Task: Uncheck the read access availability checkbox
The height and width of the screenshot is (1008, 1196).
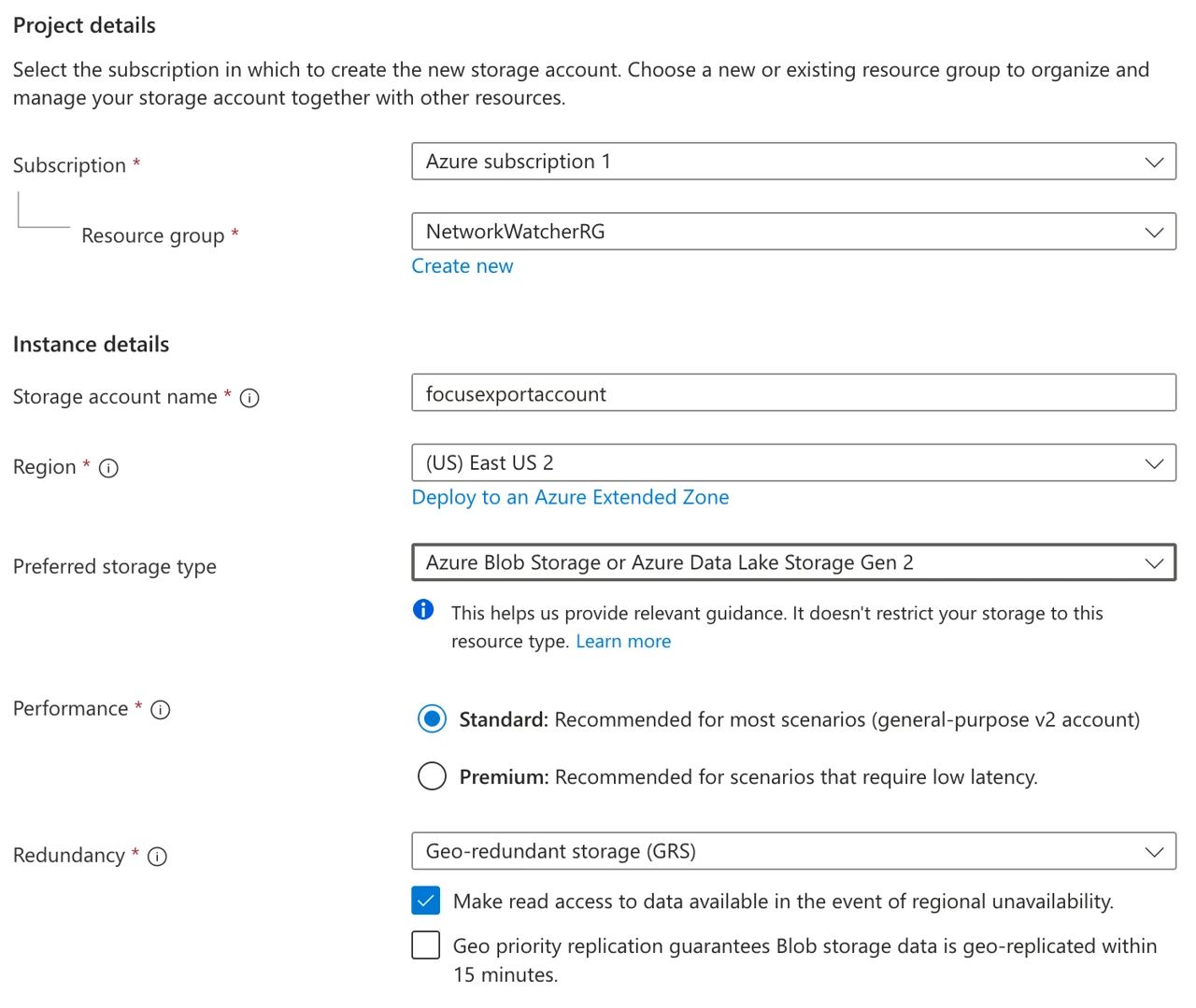Action: point(426,901)
